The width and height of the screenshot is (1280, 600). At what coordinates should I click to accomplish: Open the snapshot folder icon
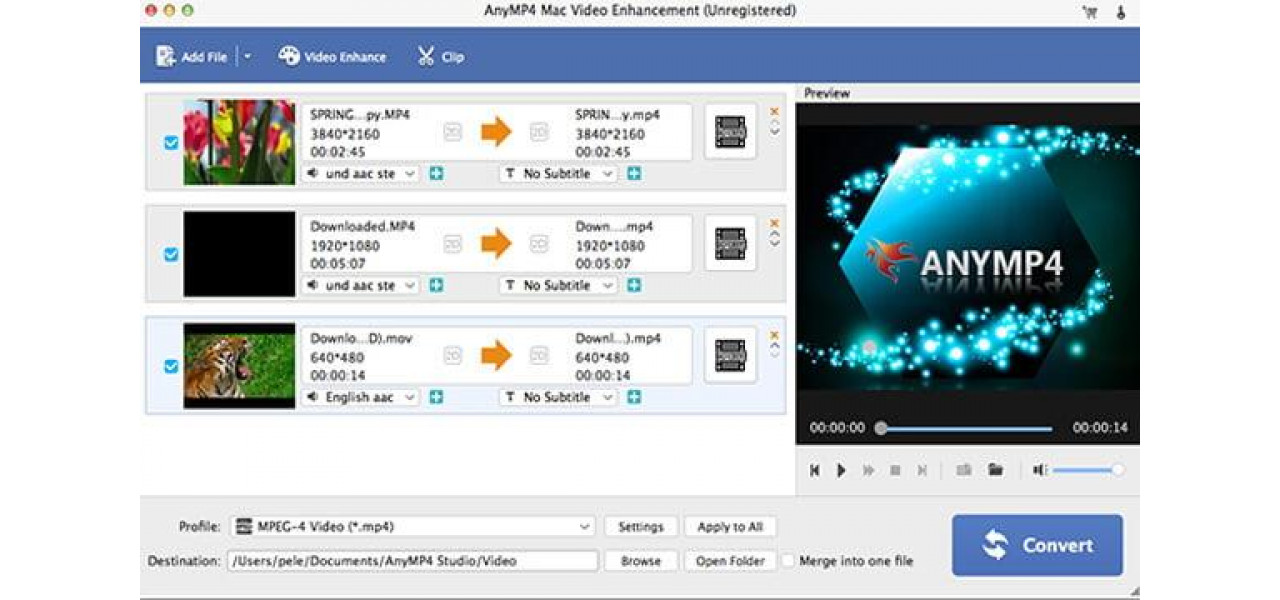pos(995,470)
